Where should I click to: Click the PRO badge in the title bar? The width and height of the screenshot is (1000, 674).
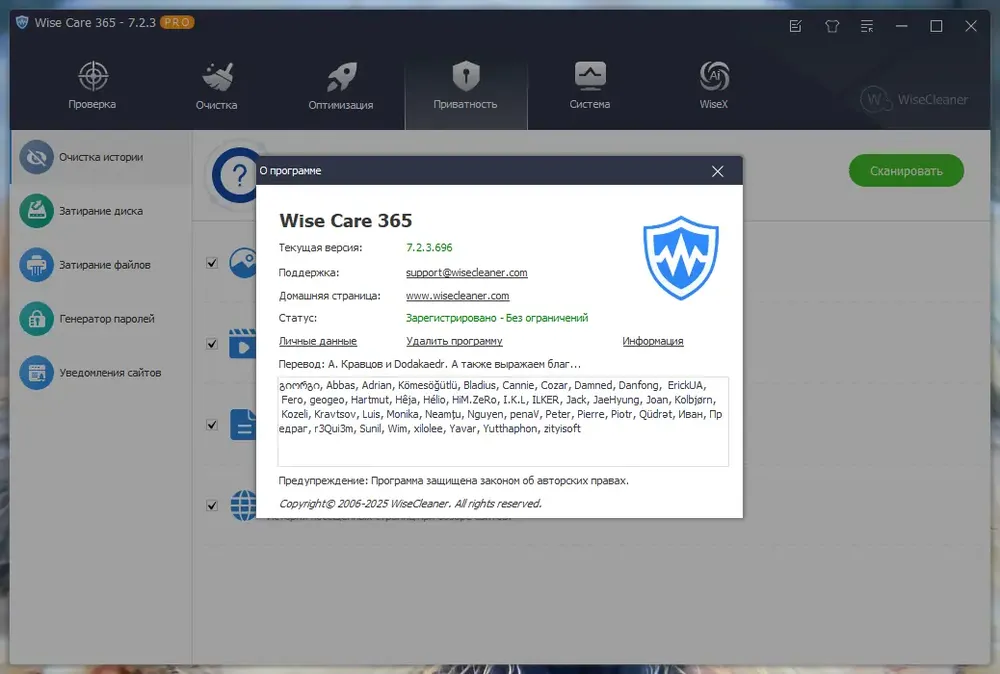point(177,22)
